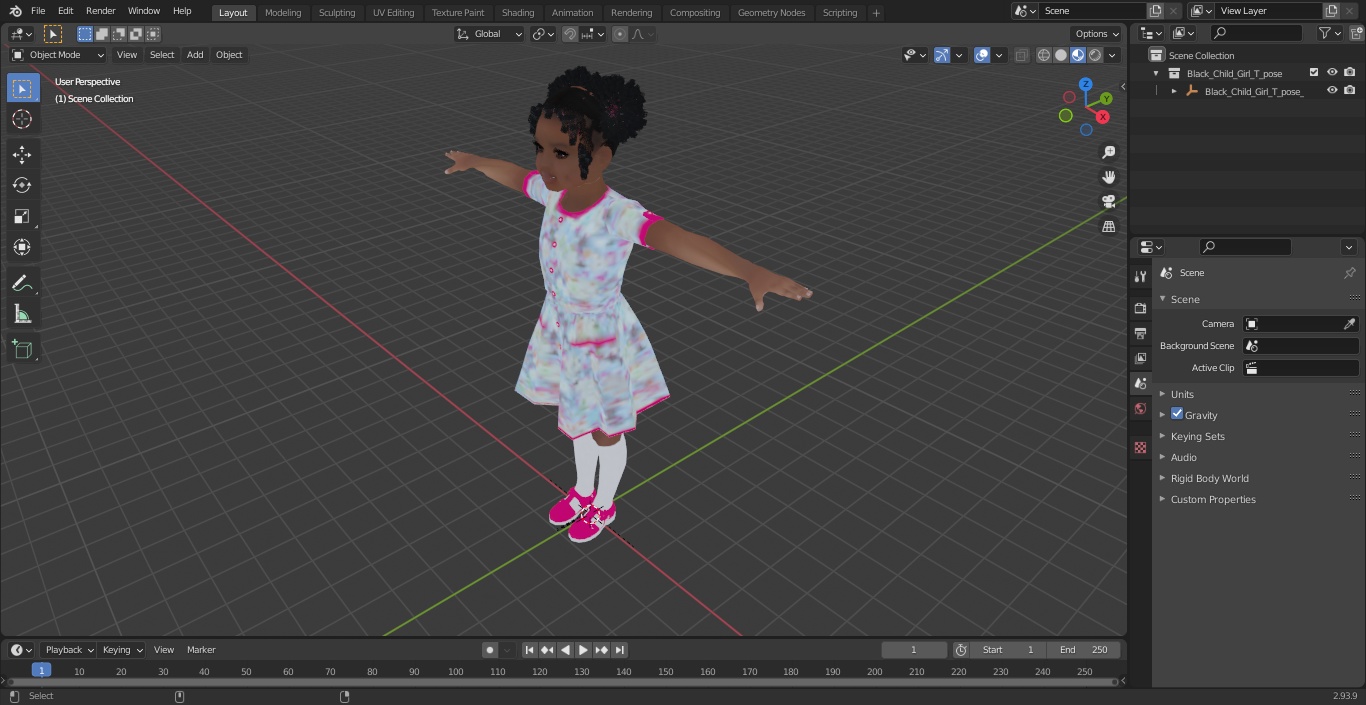This screenshot has width=1366, height=705.
Task: Toggle X-ray view
Action: pos(1021,55)
